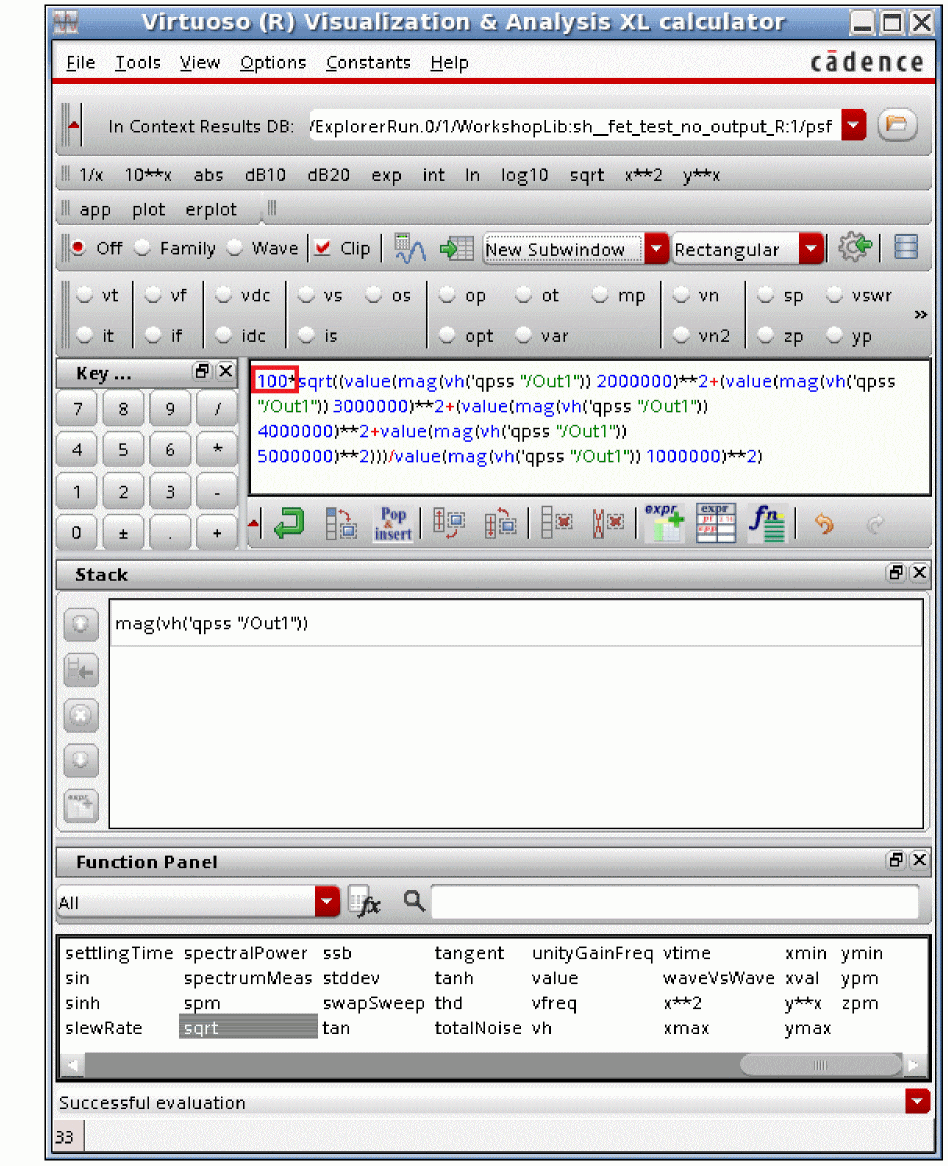Open the Tools menu
The image size is (948, 1166).
138,62
